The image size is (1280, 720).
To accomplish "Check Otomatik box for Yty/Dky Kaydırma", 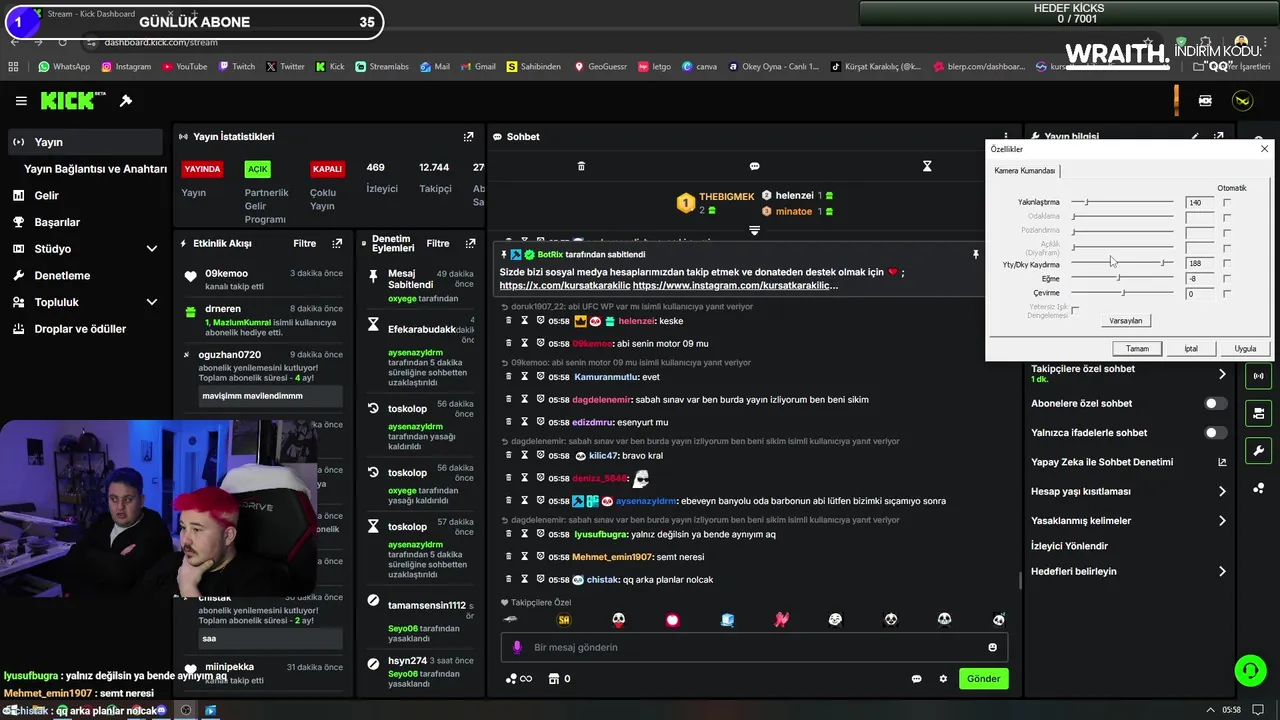I will pyautogui.click(x=1227, y=264).
